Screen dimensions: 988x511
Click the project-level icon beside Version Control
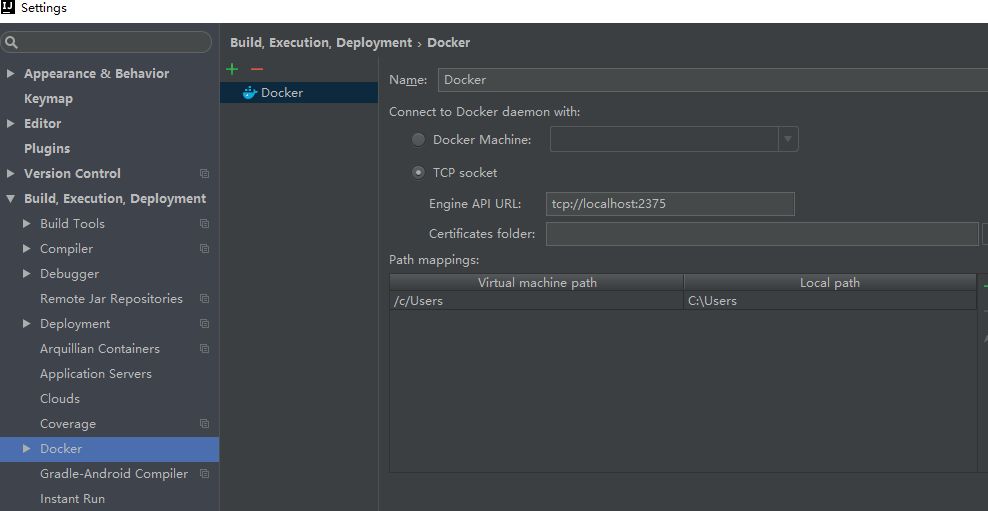[x=204, y=173]
